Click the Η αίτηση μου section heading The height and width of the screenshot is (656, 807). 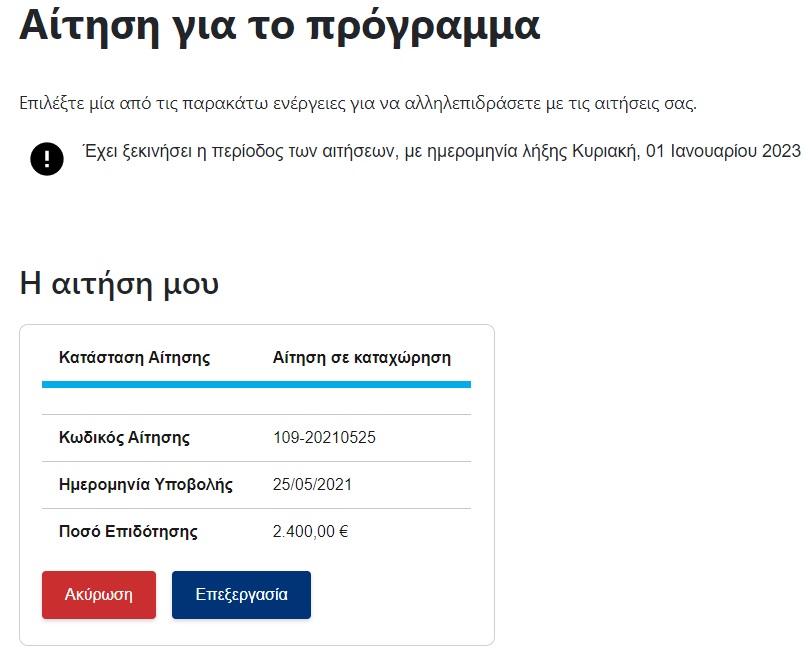pos(119,283)
